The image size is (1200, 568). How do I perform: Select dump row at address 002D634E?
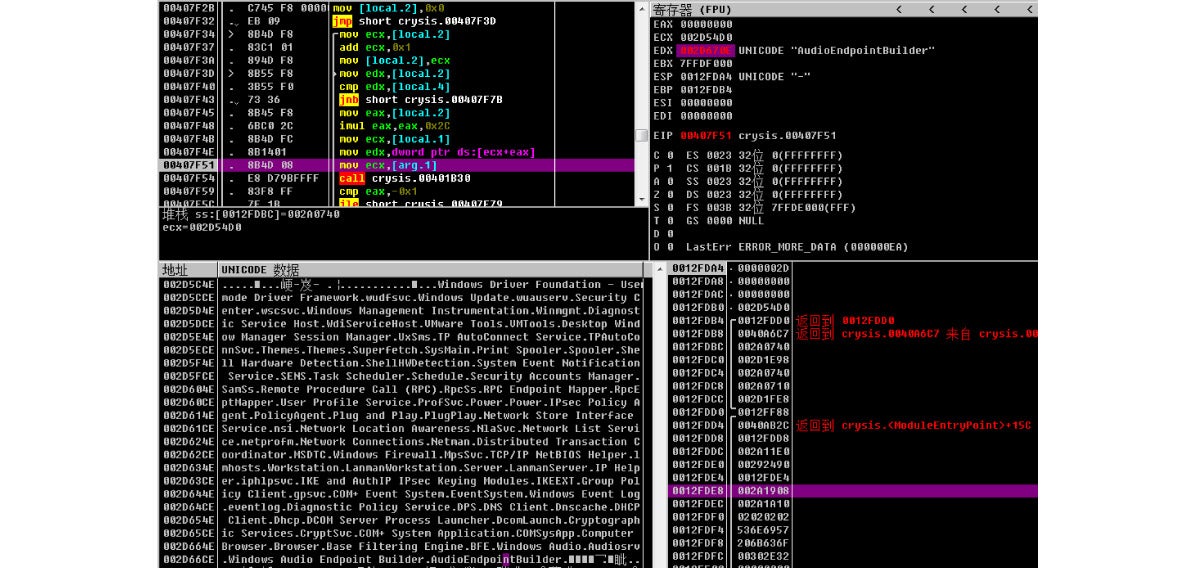pyautogui.click(x=401, y=466)
